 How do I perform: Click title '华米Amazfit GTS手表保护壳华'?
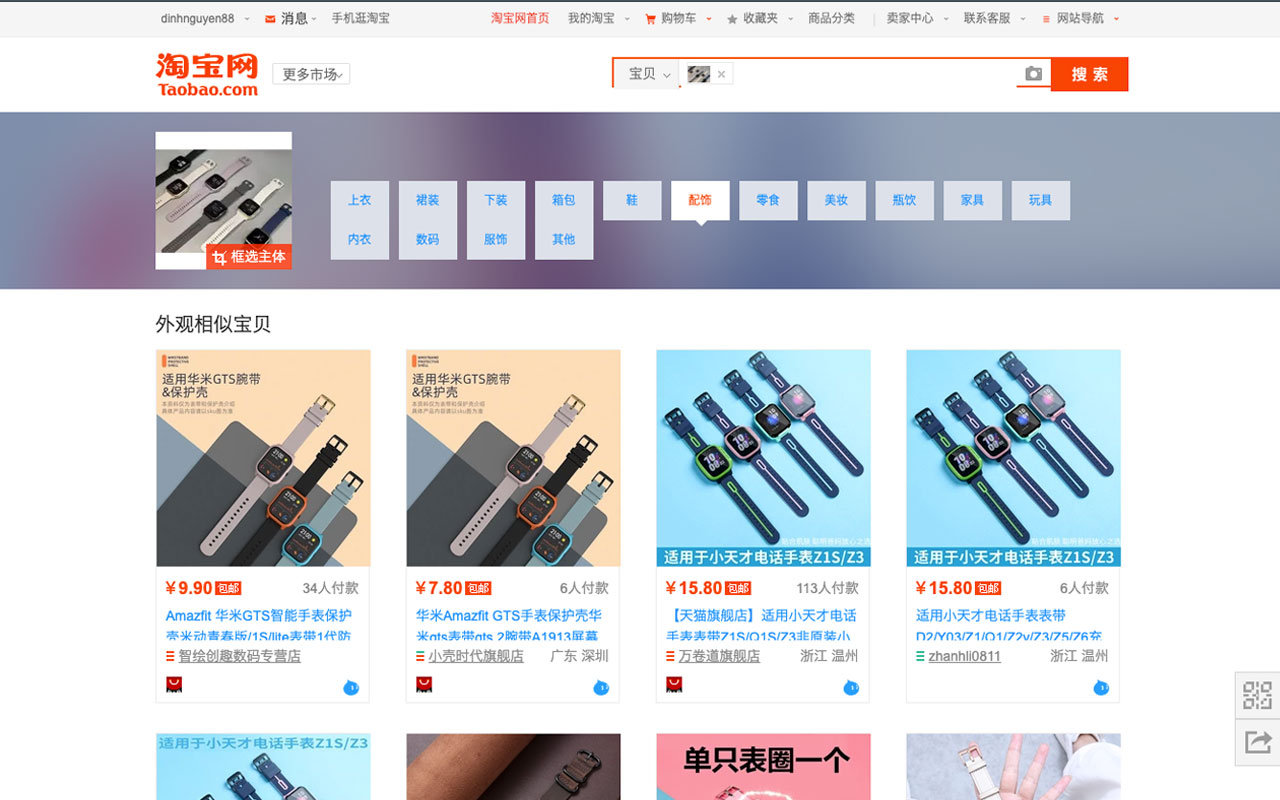point(509,616)
